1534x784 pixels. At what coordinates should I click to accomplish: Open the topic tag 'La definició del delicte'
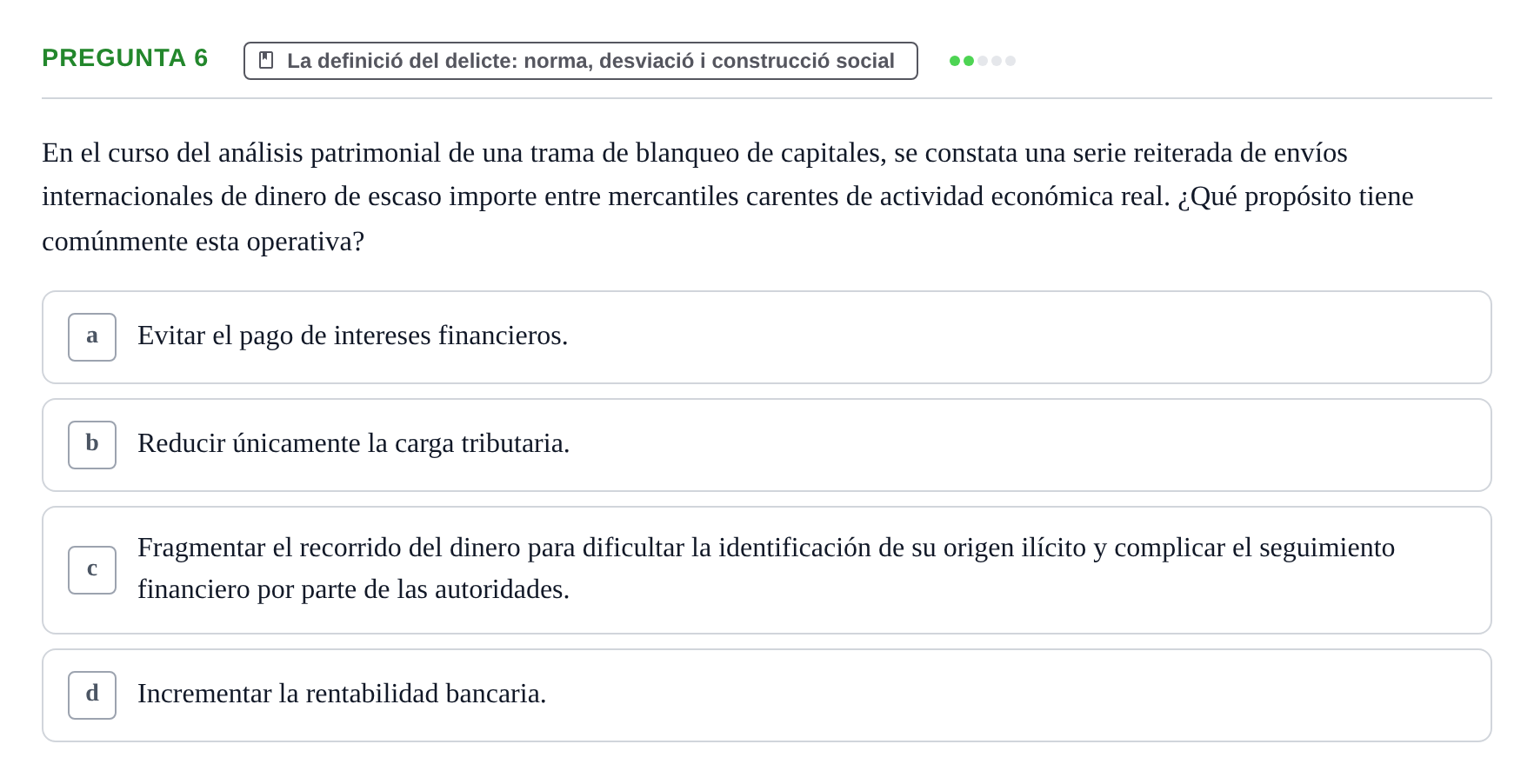tap(581, 61)
